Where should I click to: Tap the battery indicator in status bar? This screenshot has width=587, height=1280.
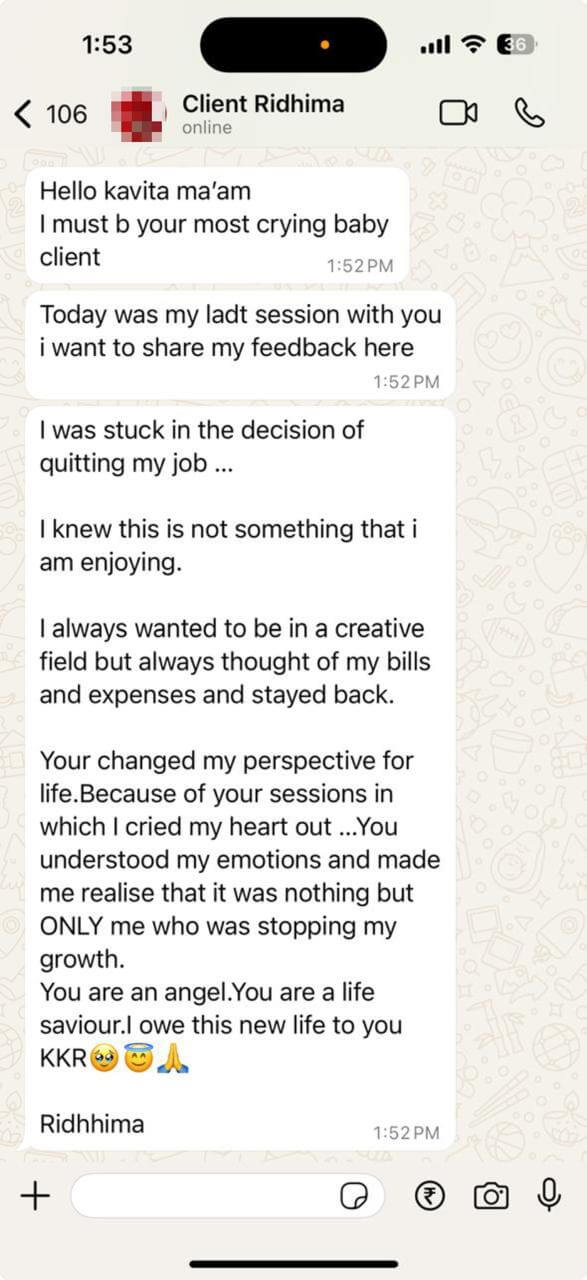(520, 45)
